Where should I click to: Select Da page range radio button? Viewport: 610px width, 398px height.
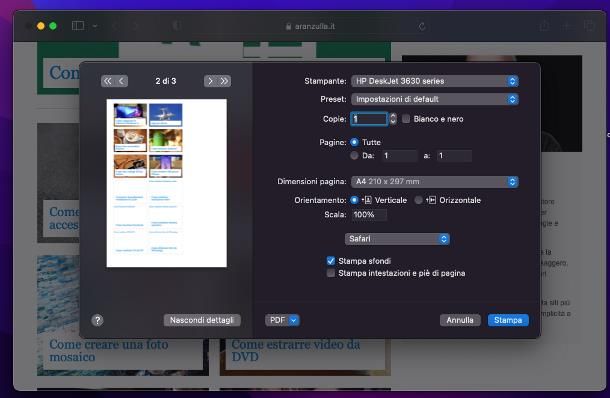coord(354,156)
